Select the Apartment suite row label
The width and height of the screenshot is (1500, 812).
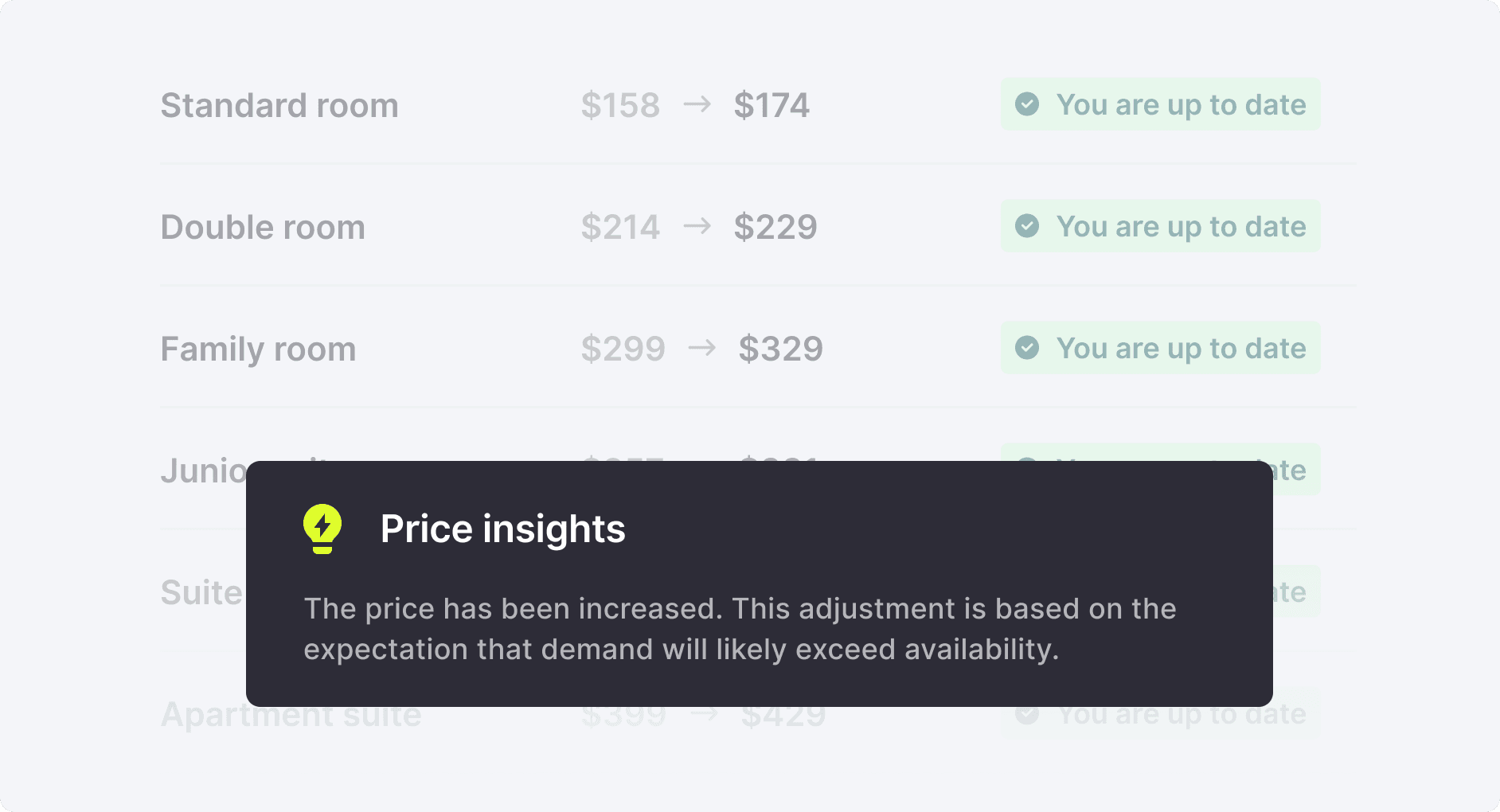pyautogui.click(x=291, y=715)
